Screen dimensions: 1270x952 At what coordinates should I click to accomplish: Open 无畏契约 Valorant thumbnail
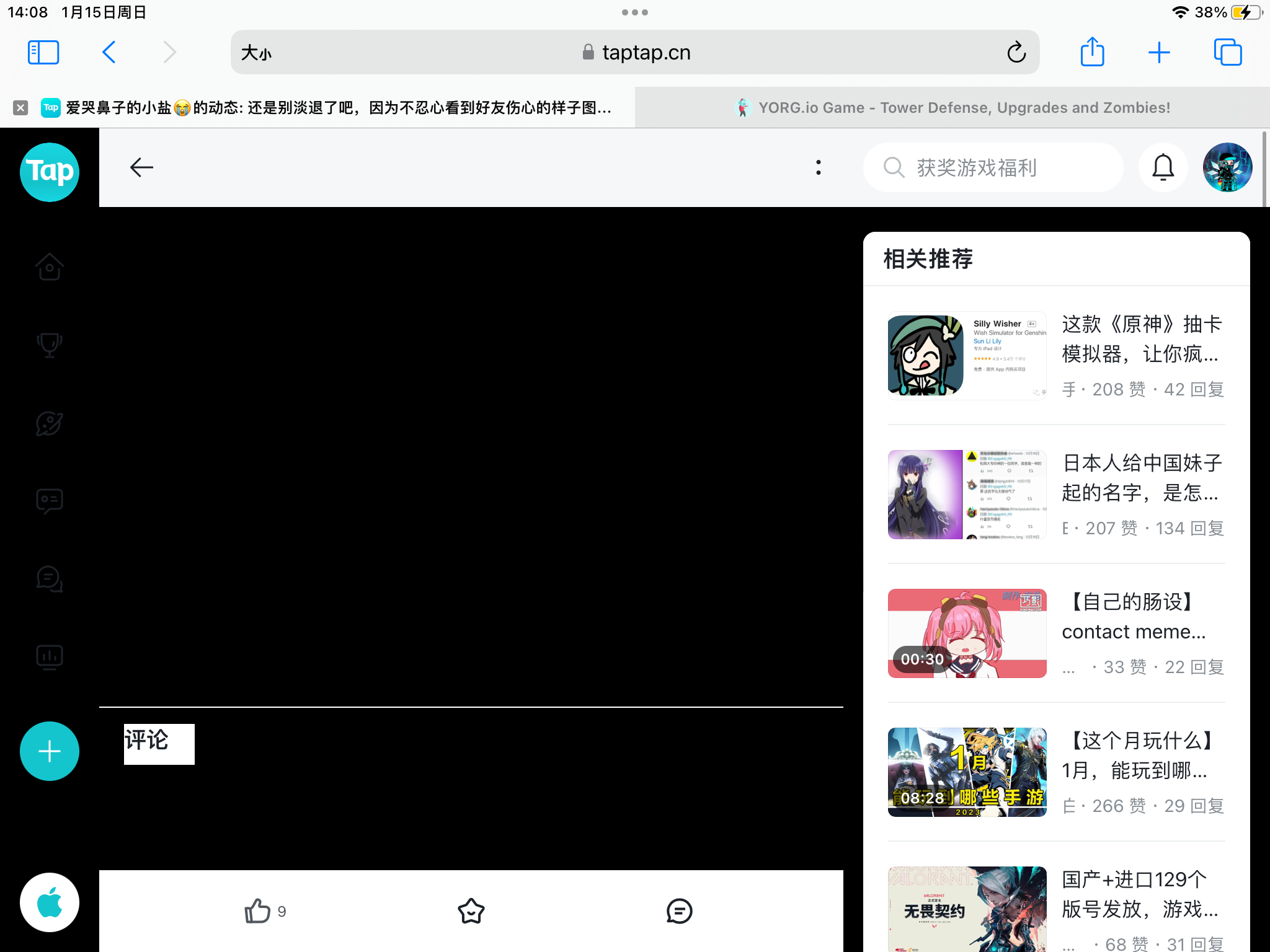(967, 909)
